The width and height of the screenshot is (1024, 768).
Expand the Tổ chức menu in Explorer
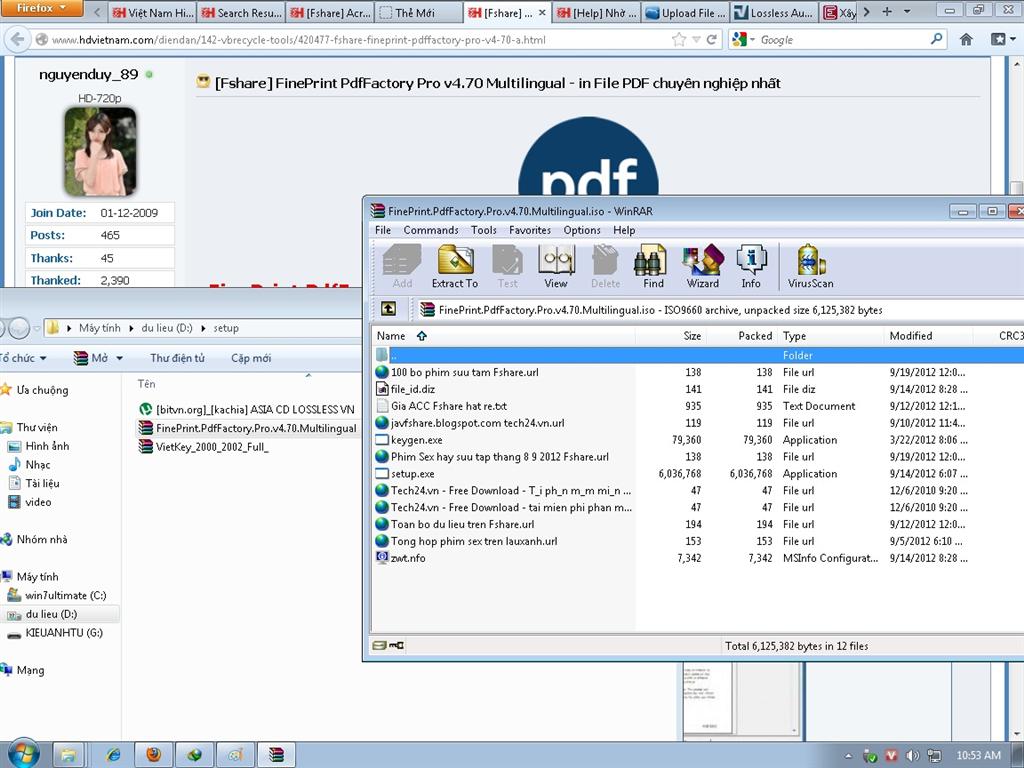coord(24,358)
